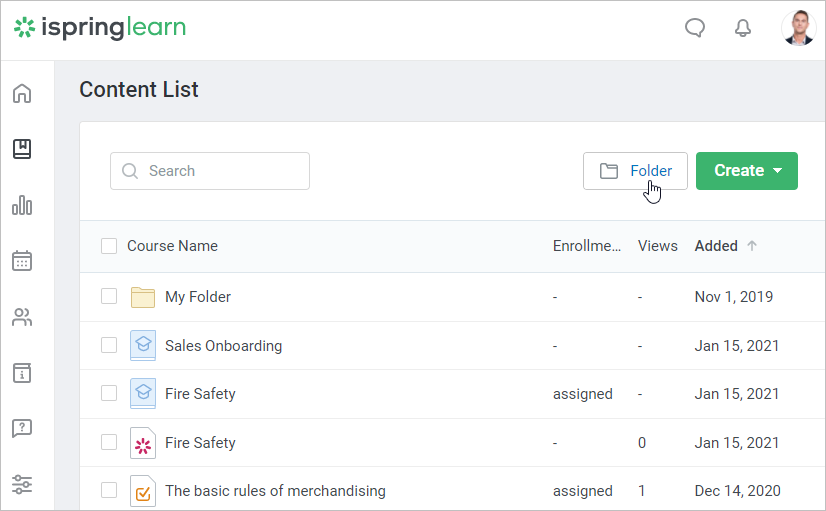Open The basic rules of merchandising course
Viewport: 826px width, 511px height.
coord(275,491)
